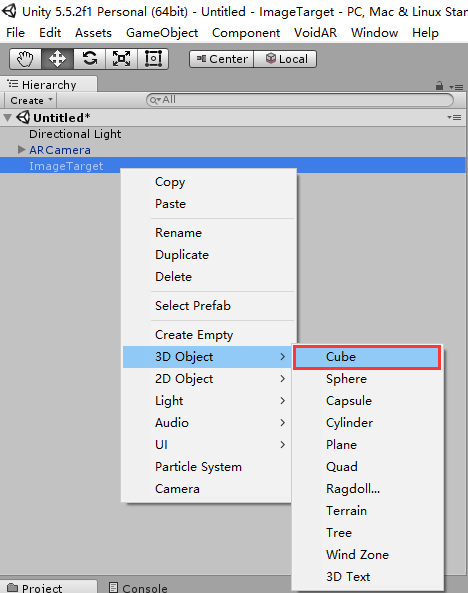Choose Duplicate from context menu

pyautogui.click(x=182, y=255)
